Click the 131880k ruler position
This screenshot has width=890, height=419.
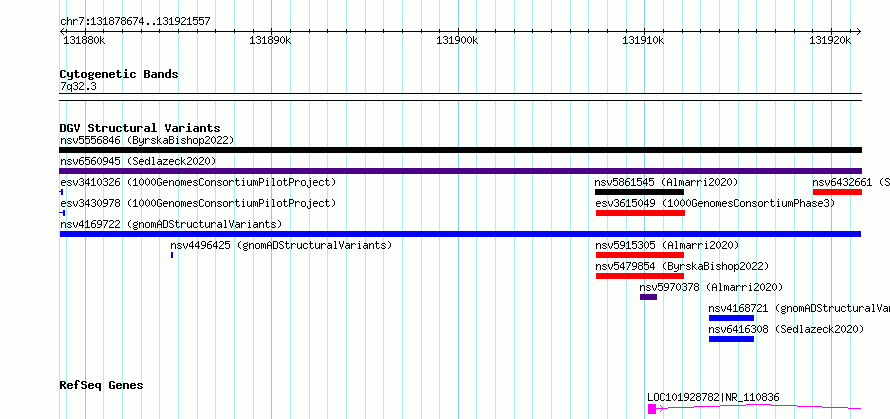84,40
